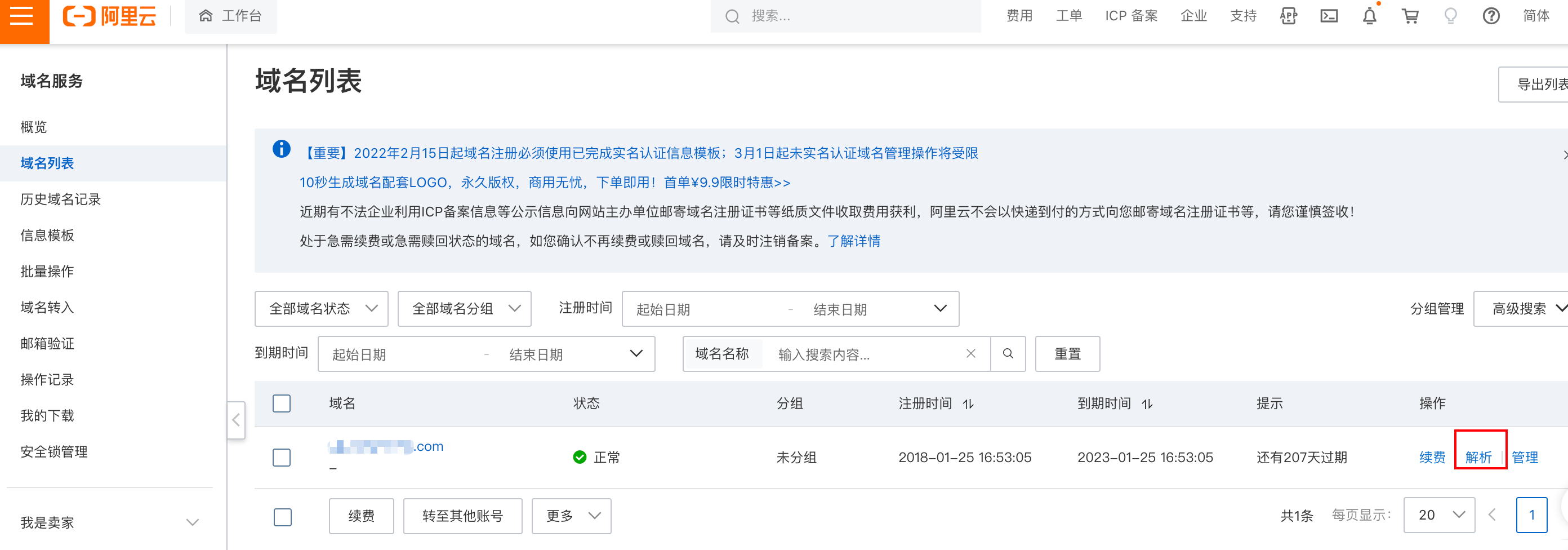1568x550 pixels.
Task: Check the .com domain row checkbox
Action: pos(281,458)
